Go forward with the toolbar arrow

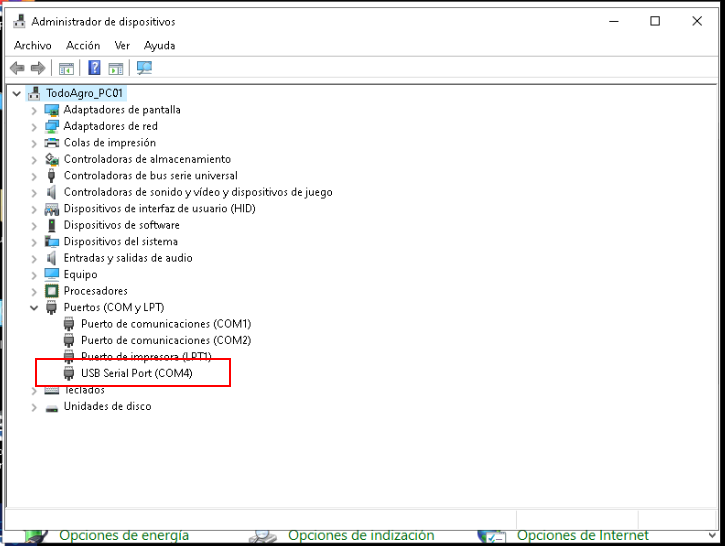tap(38, 68)
